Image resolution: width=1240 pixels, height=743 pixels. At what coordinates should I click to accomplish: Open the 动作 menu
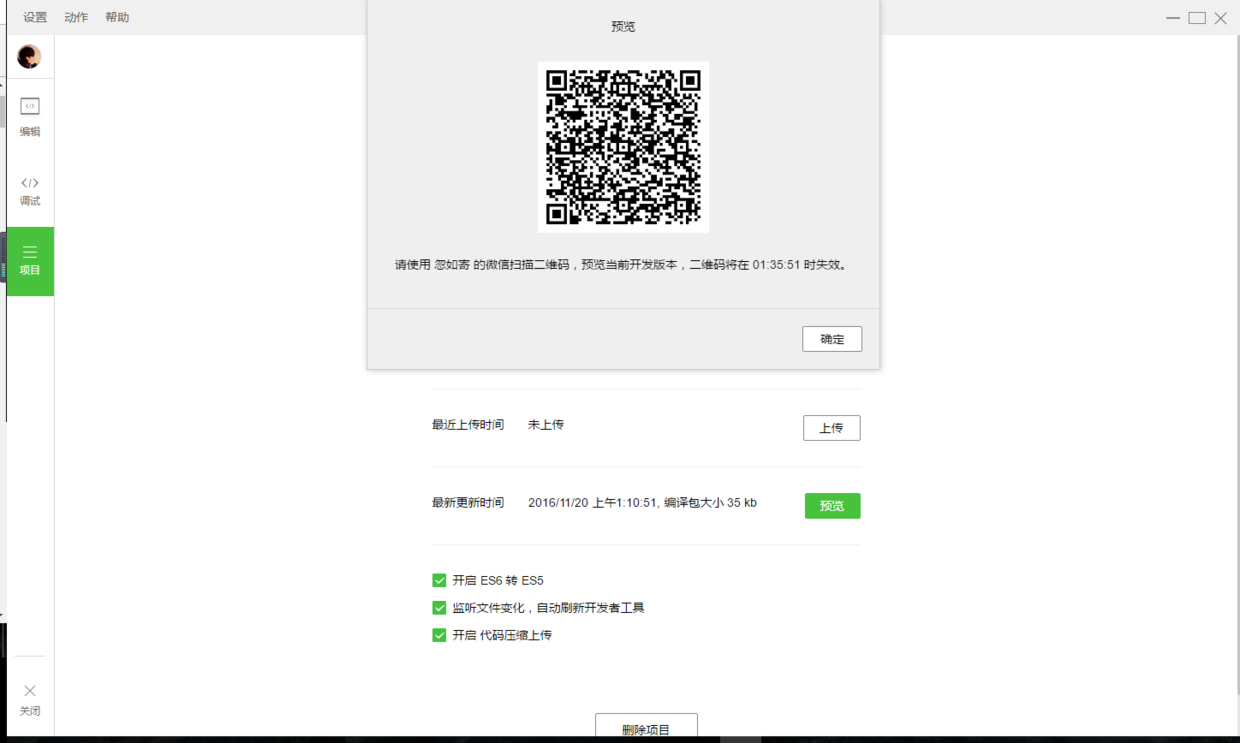(x=76, y=17)
